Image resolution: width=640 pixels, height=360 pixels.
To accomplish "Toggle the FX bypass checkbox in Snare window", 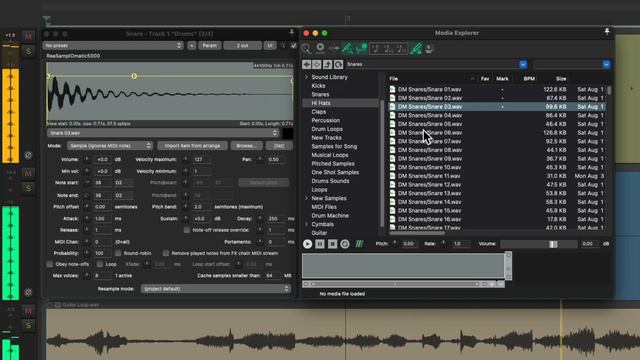I will point(293,46).
